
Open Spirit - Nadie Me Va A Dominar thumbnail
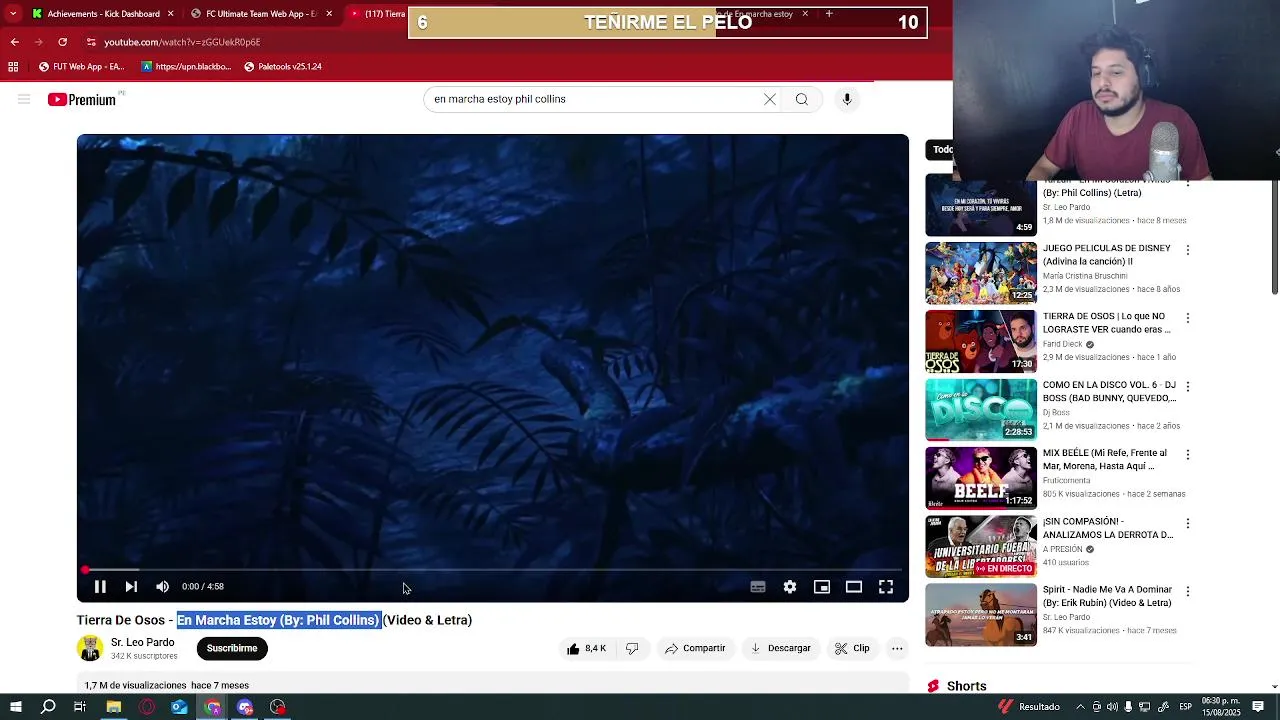[x=981, y=615]
